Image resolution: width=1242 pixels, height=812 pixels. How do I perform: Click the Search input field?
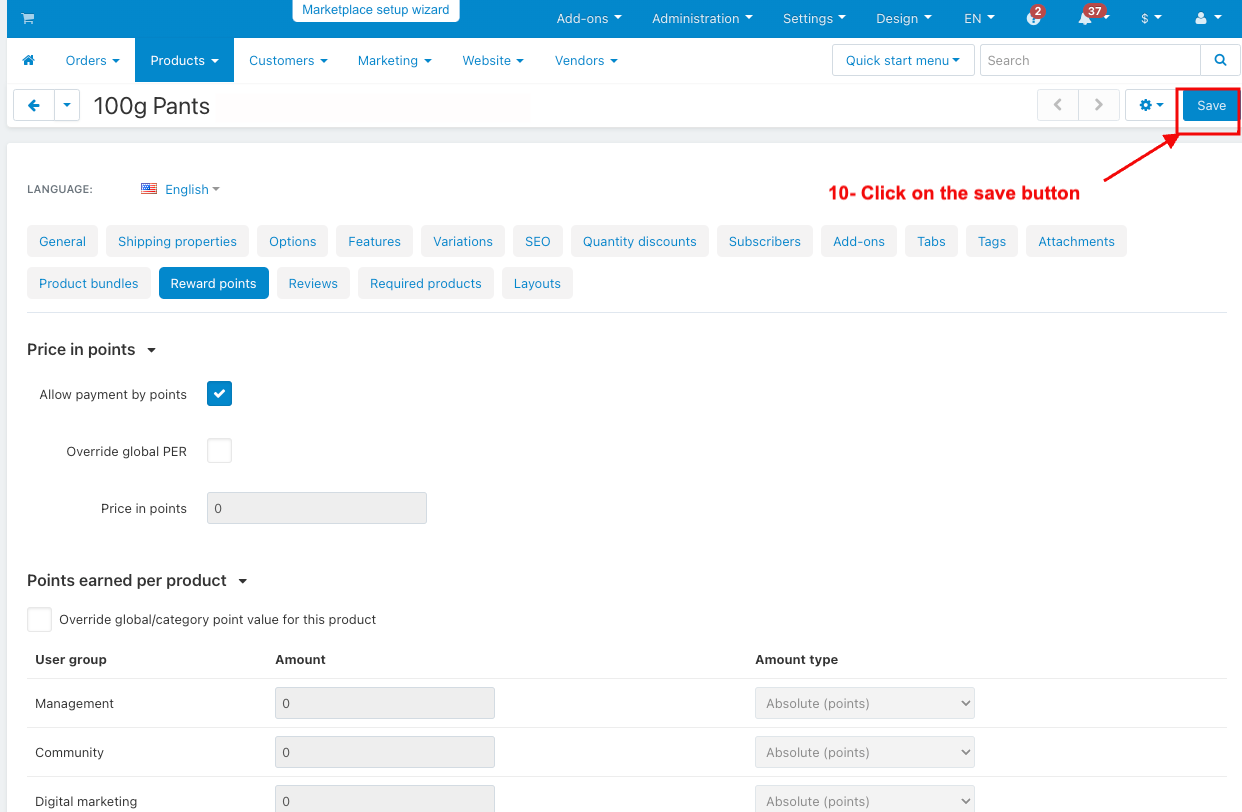(x=1090, y=60)
